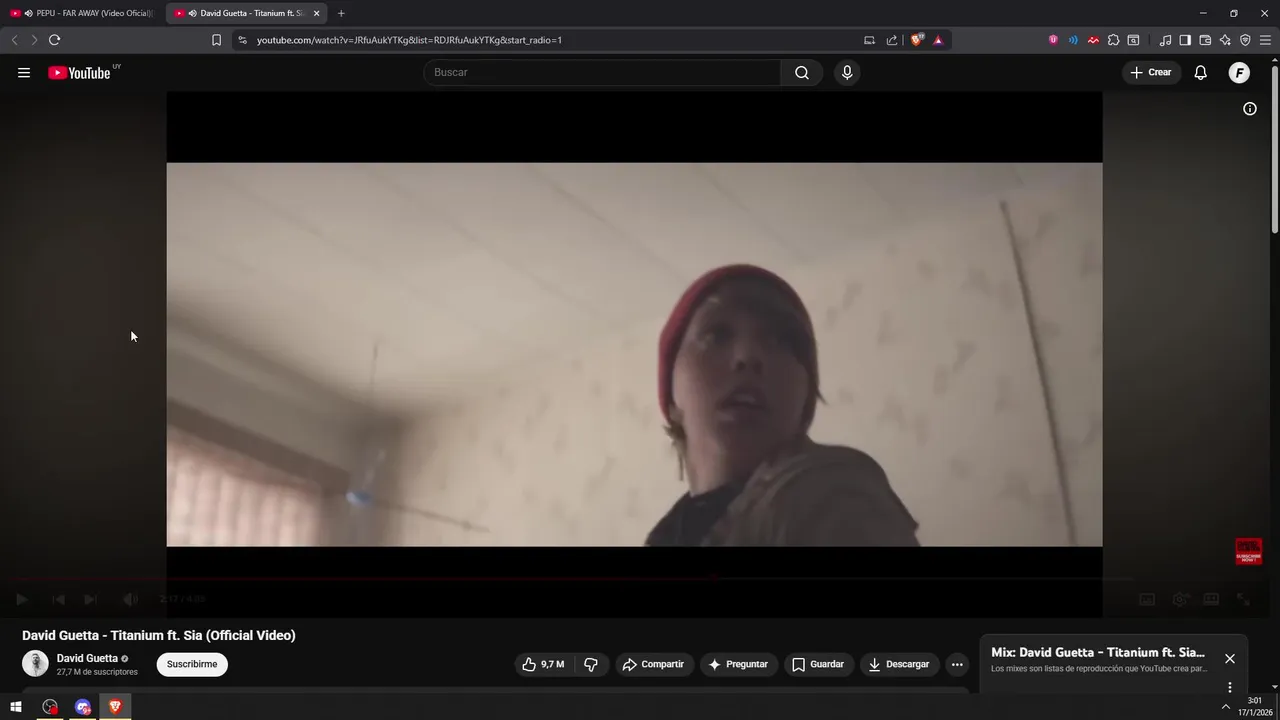Screen dimensions: 1280x720
Task: Open YouTube notifications bell
Action: coord(1201,72)
